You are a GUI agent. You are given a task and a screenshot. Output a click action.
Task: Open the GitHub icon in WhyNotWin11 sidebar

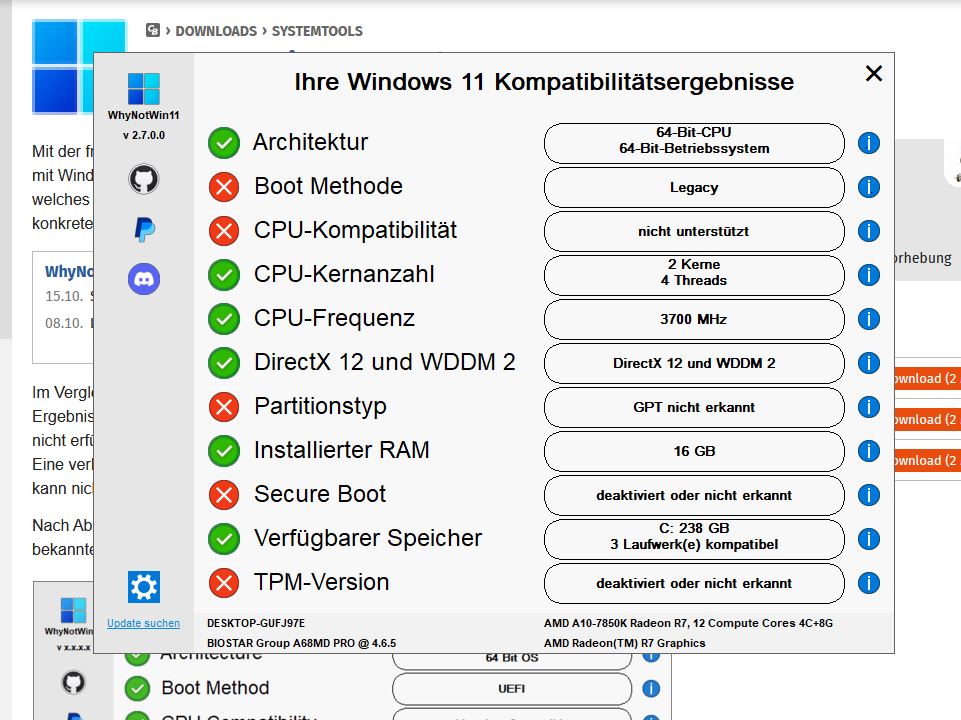click(x=144, y=179)
